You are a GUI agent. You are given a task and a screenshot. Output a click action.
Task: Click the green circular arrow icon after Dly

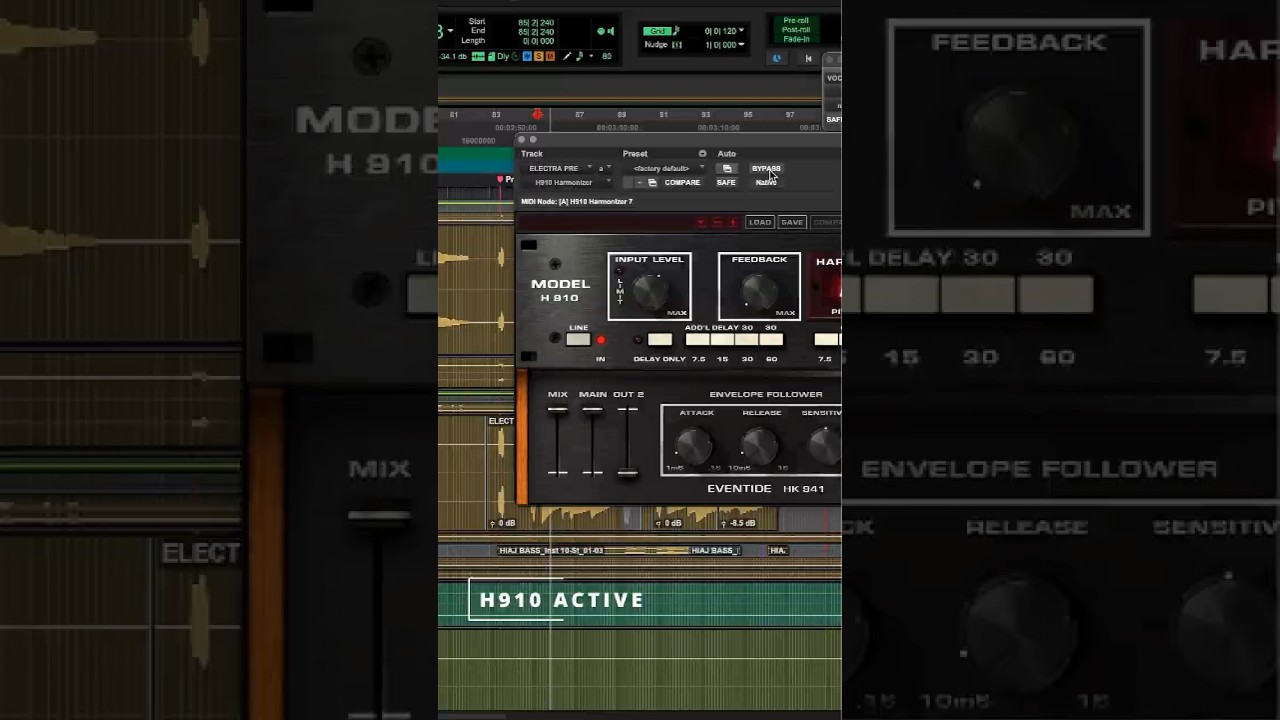[516, 57]
